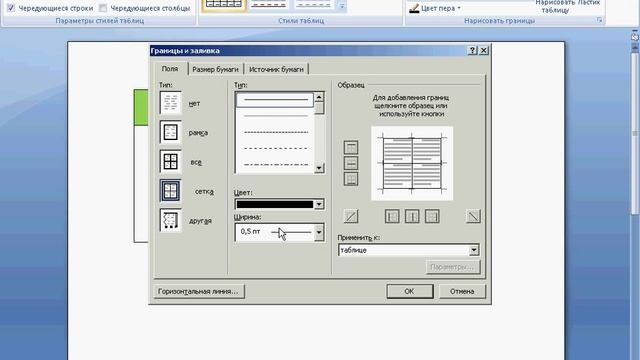The height and width of the screenshot is (360, 640).
Task: Click the 'Цвет пера' pen color icon
Action: 414,8
